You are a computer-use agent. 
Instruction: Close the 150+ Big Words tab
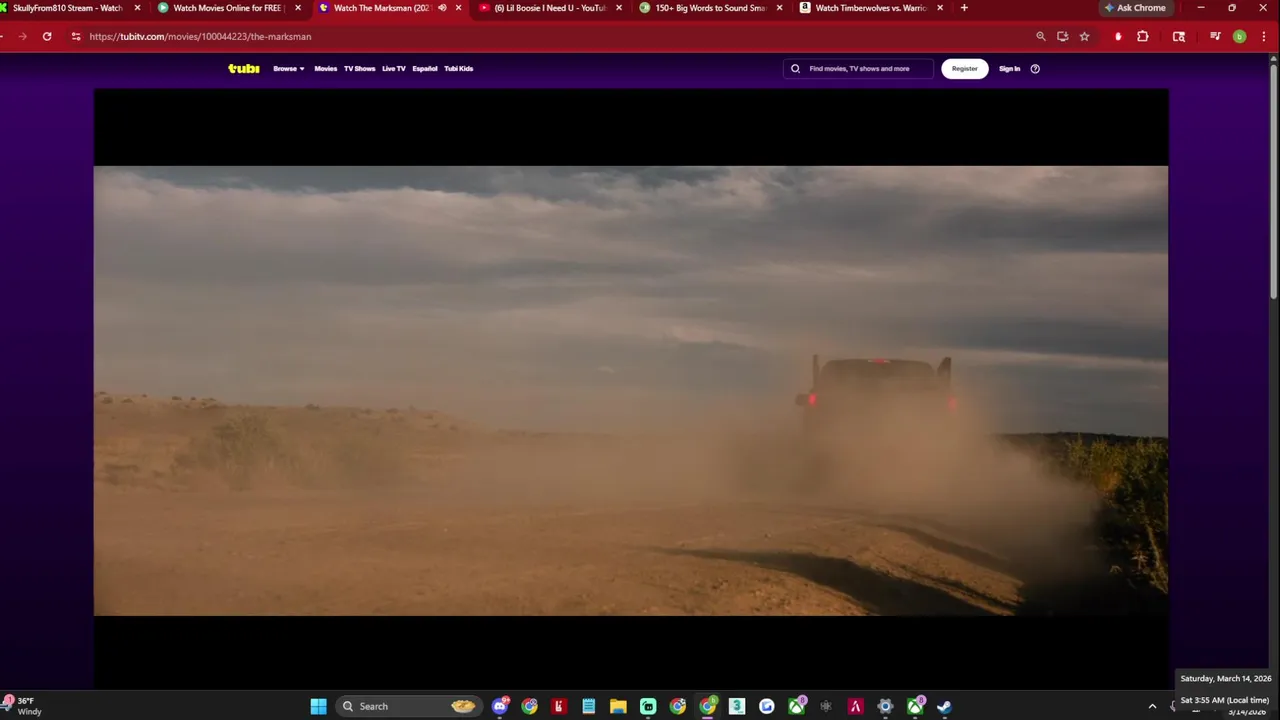779,8
